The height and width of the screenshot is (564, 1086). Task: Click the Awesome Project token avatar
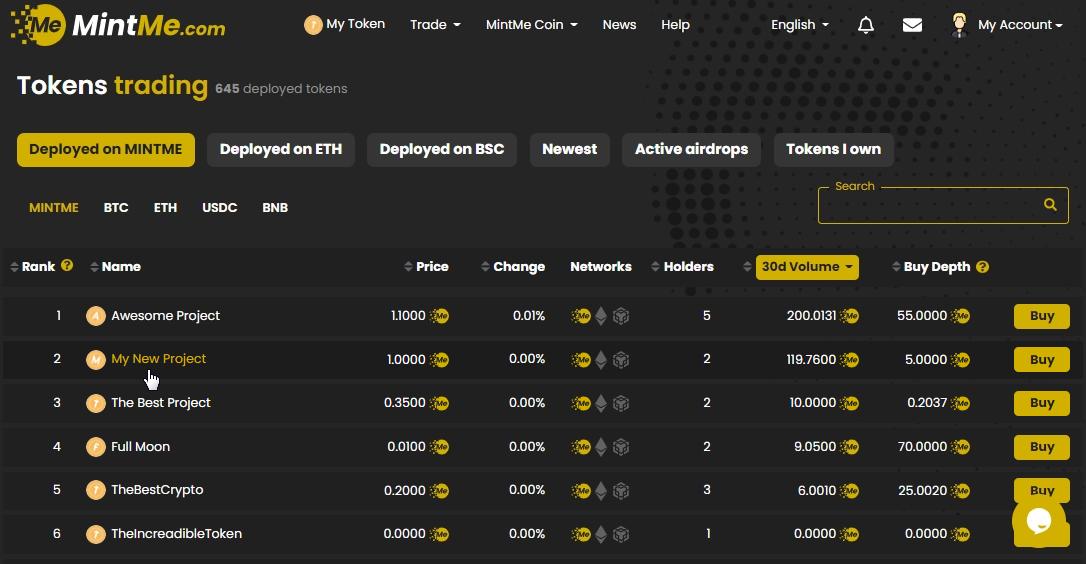coord(96,316)
